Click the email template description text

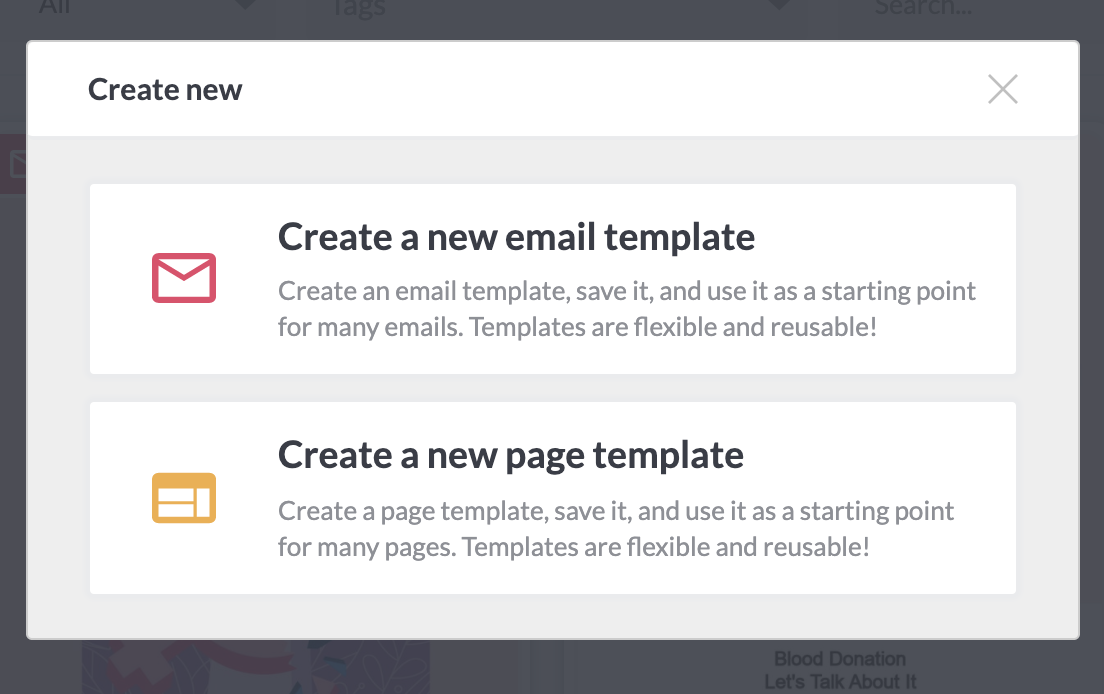tap(627, 309)
